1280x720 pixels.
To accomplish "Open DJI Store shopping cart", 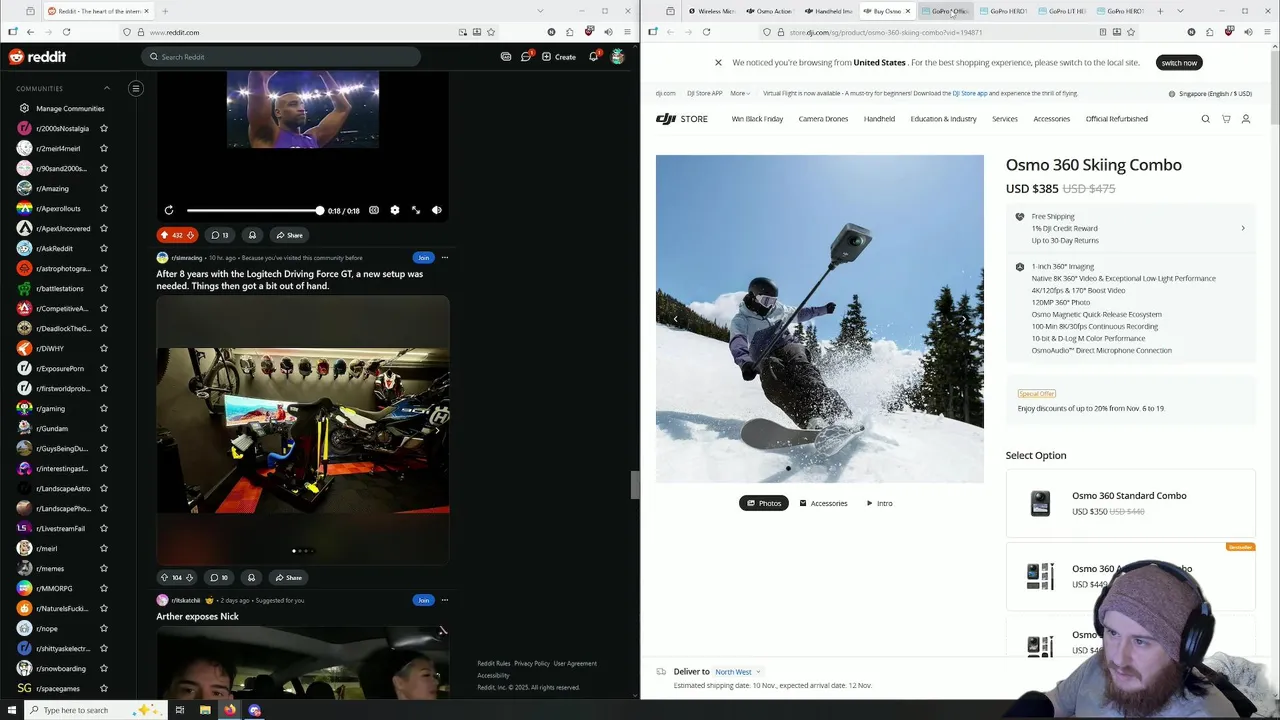I will [x=1226, y=119].
